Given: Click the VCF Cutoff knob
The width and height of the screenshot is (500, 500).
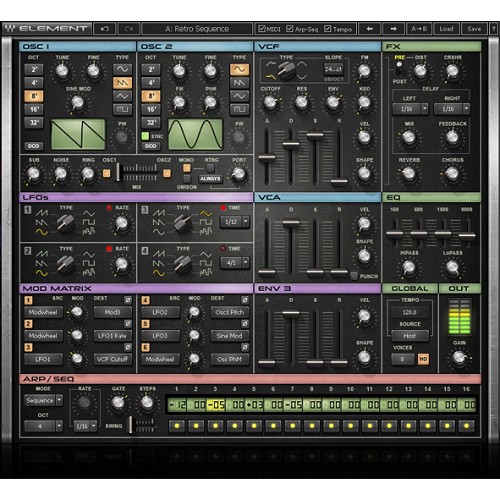Looking at the screenshot, I should pos(271,103).
